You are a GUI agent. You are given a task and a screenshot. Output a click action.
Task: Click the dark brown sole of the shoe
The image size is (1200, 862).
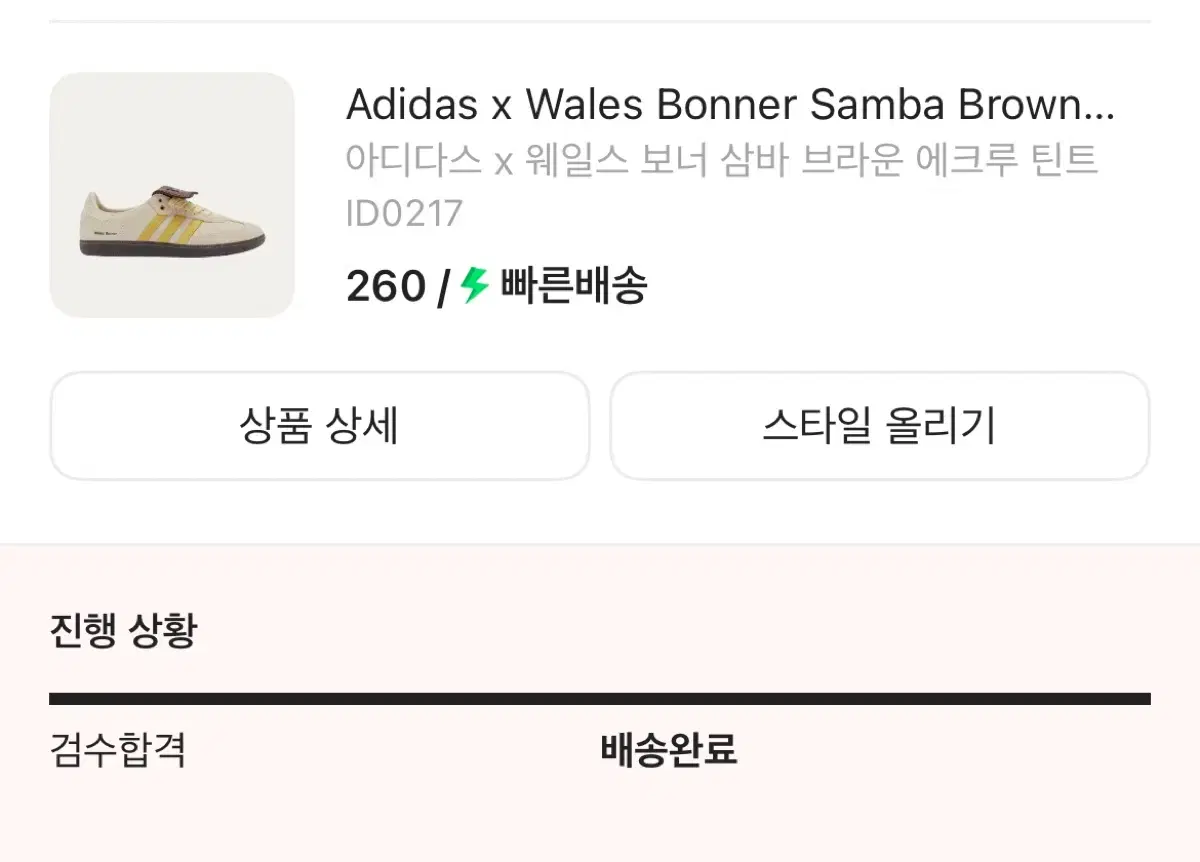170,249
